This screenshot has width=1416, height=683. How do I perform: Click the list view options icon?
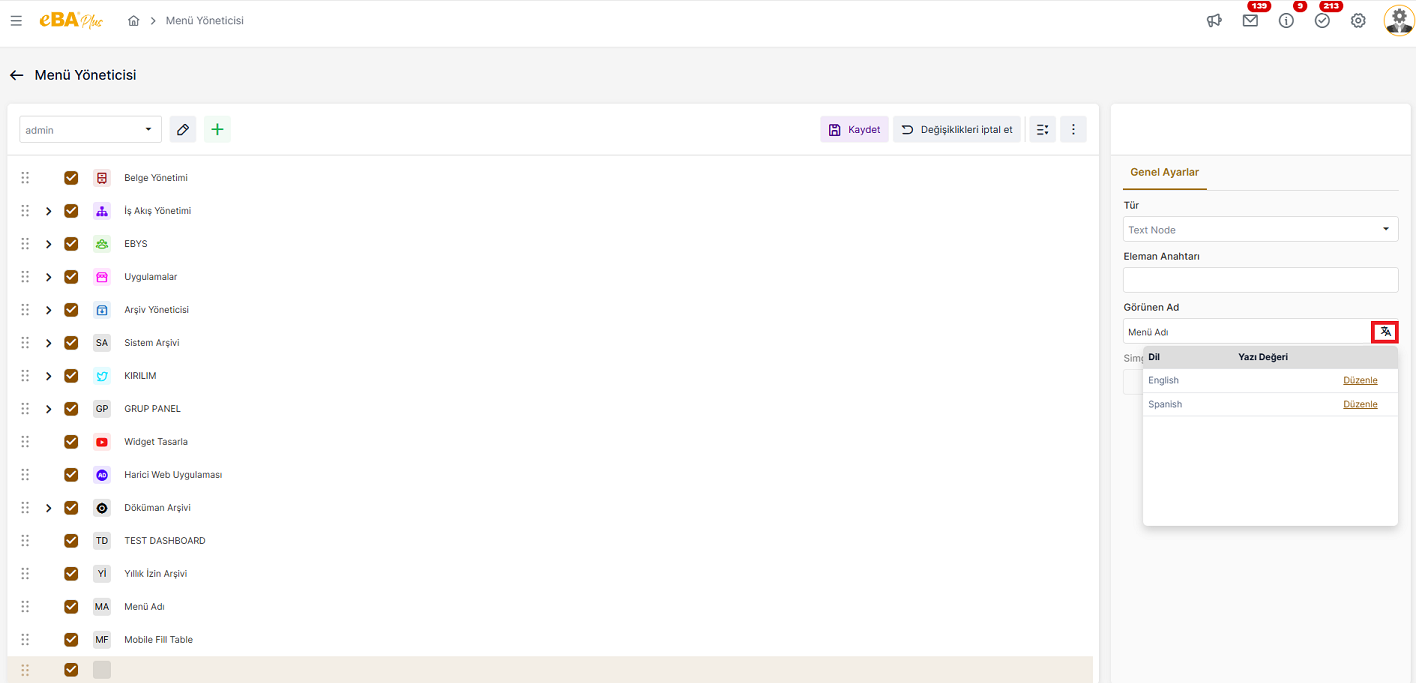point(1042,129)
